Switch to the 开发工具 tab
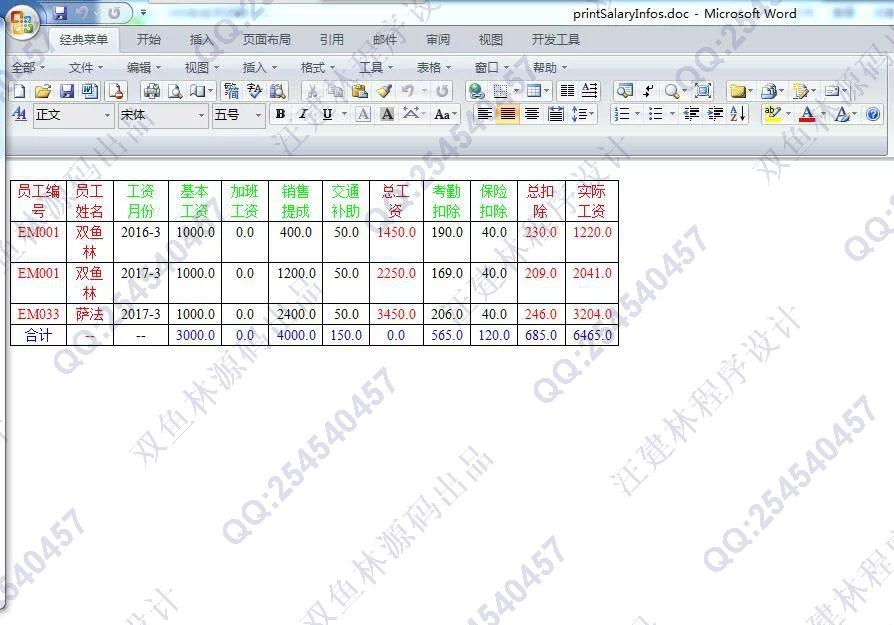Image resolution: width=894 pixels, height=625 pixels. click(x=556, y=39)
